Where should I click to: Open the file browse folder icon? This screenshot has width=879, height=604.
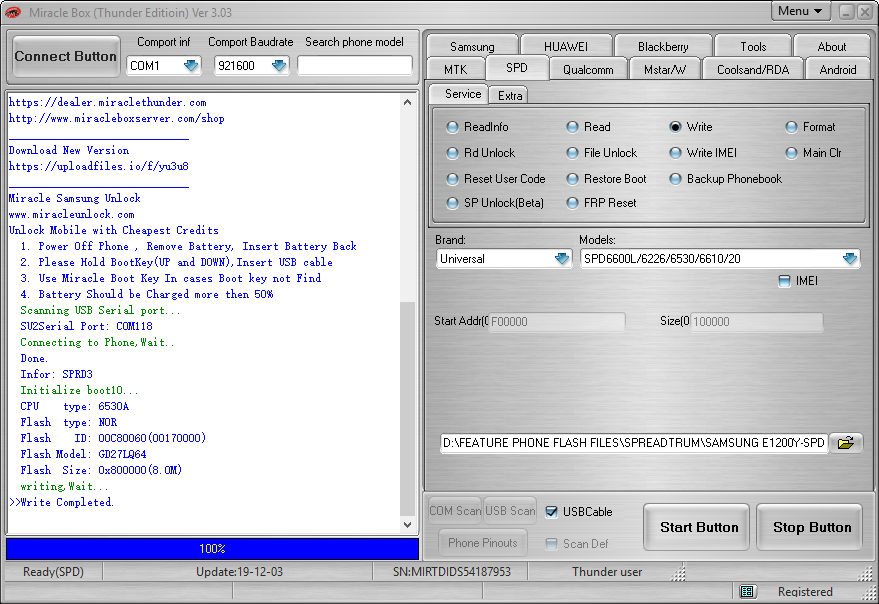coord(845,443)
